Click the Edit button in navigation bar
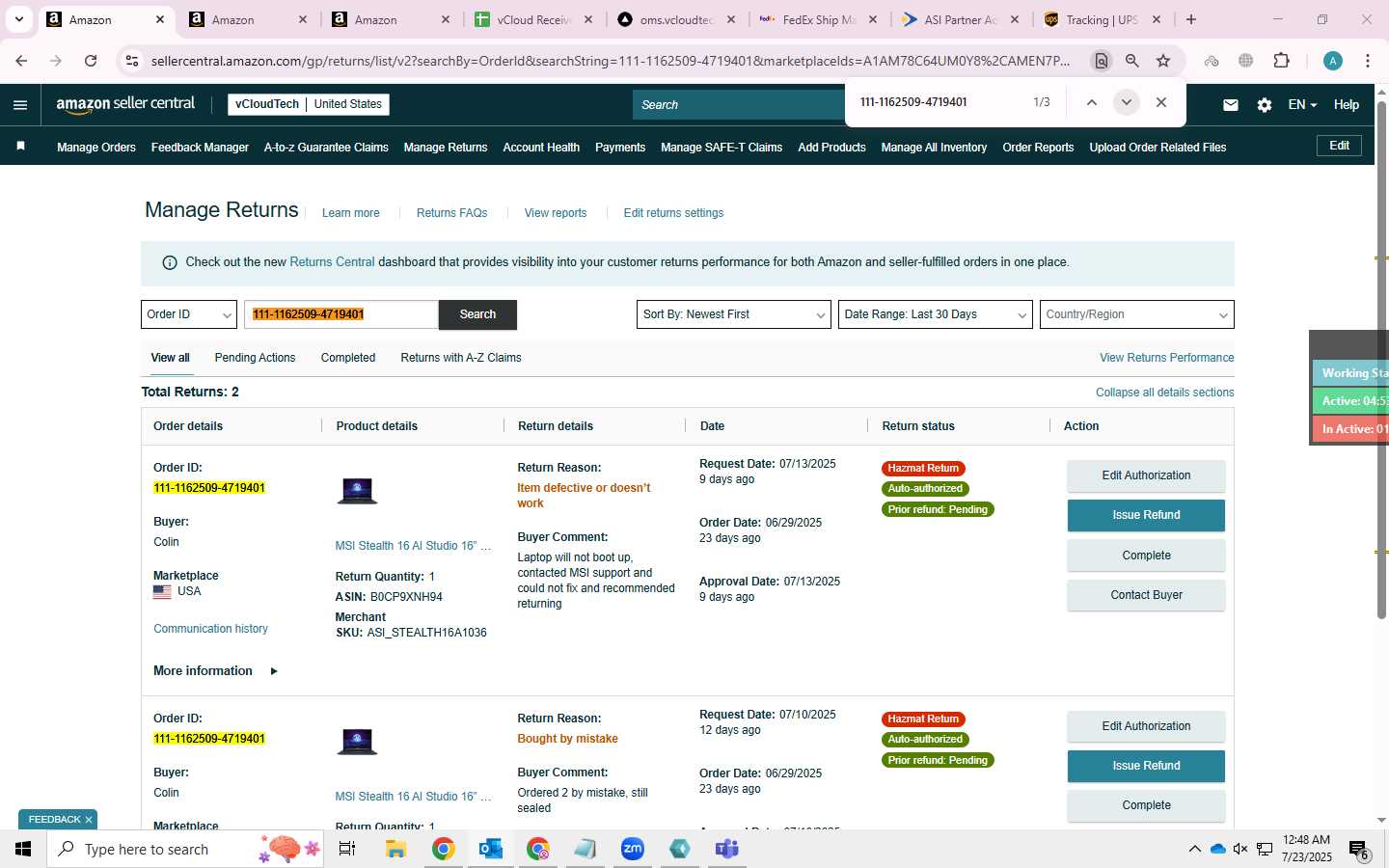Image resolution: width=1389 pixels, height=868 pixels. pyautogui.click(x=1339, y=146)
